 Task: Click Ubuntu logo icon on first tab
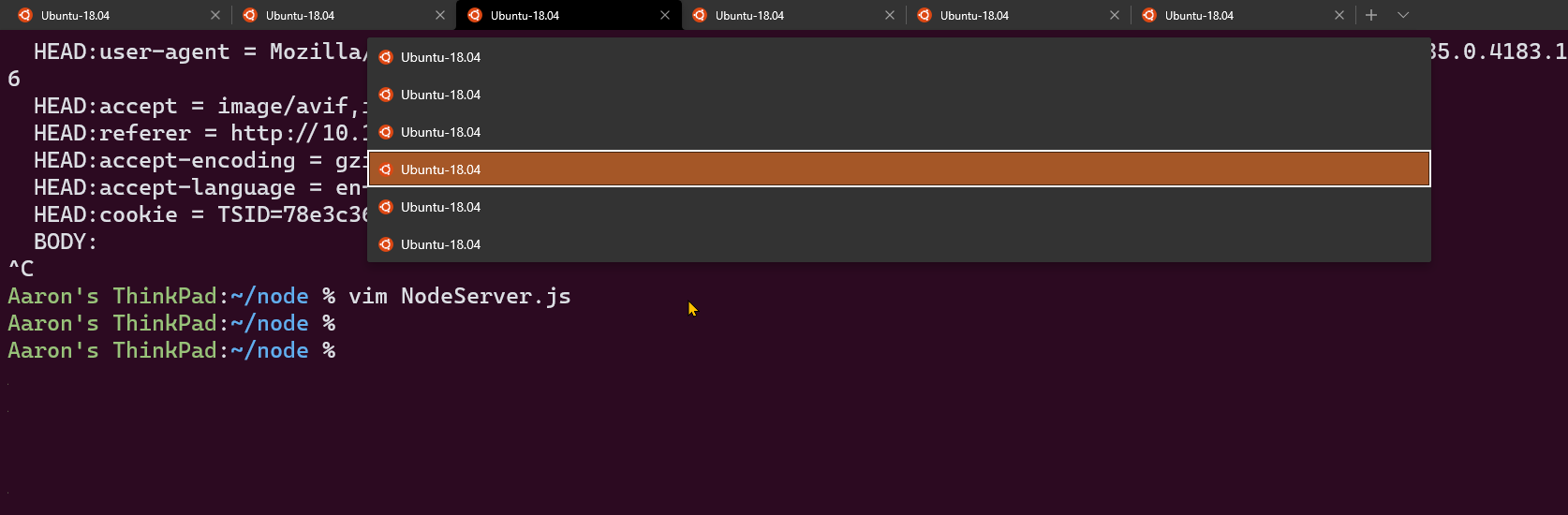point(25,15)
